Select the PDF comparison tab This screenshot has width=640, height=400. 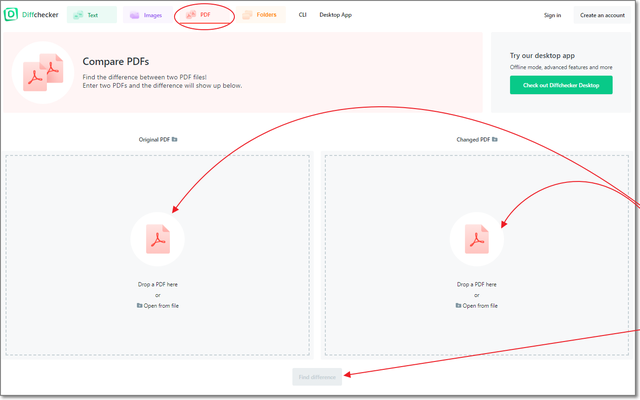pyautogui.click(x=205, y=15)
